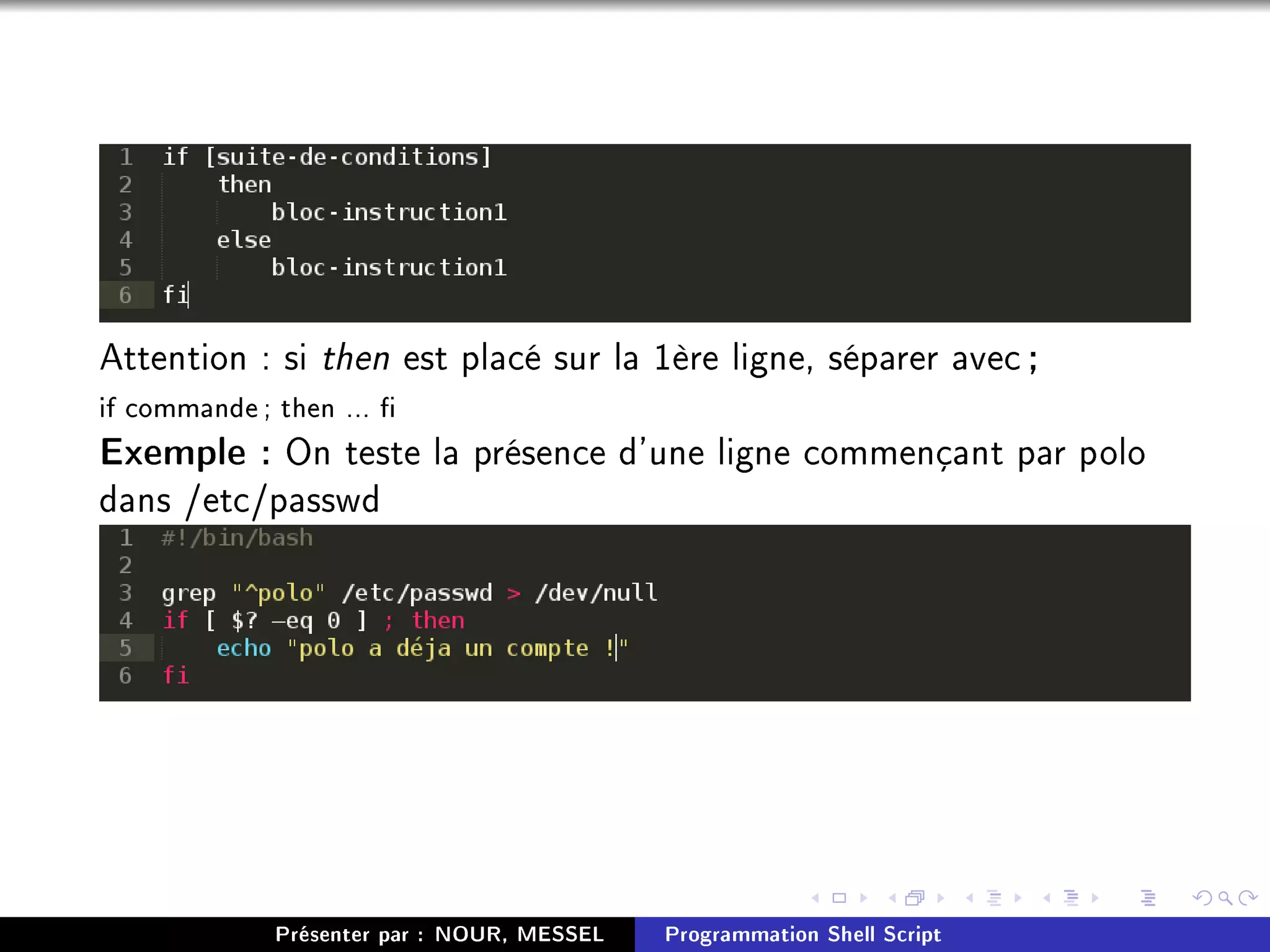Click the white "fi" on highlighted line 6
The image size is (1270, 952).
coord(175,294)
